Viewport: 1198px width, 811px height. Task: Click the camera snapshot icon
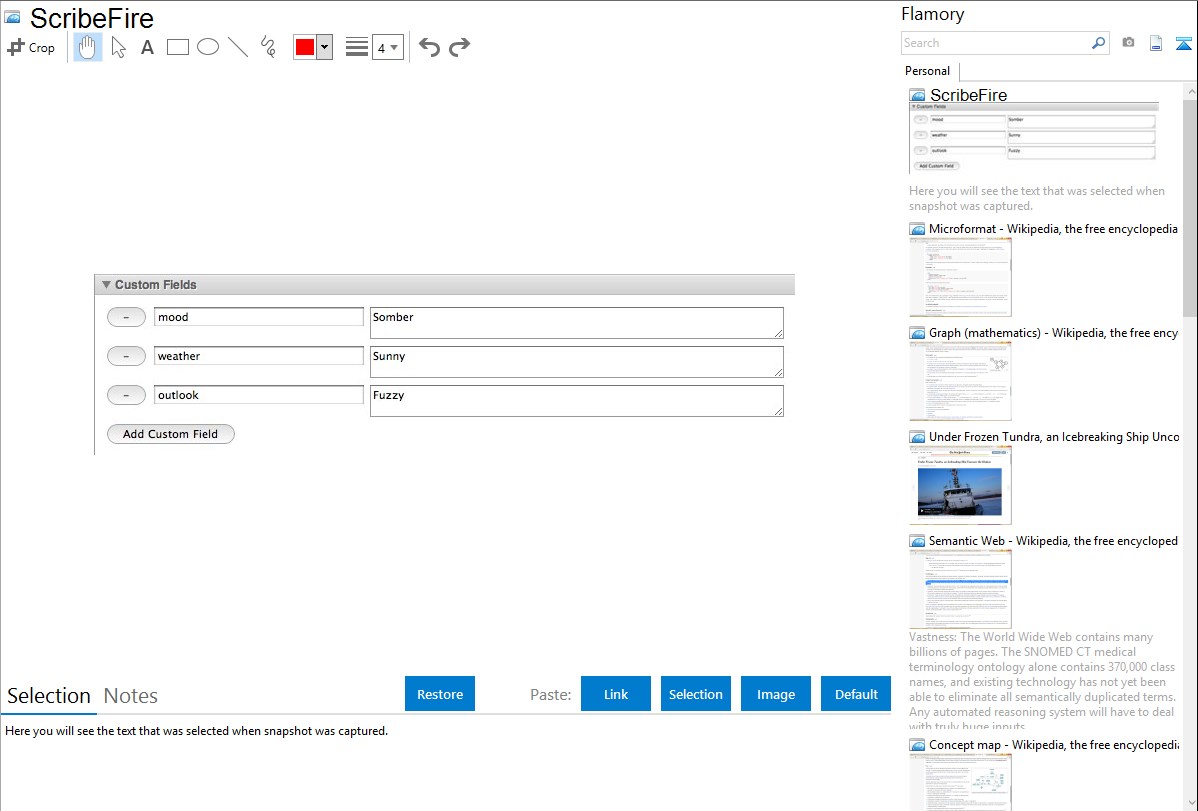pos(1128,43)
